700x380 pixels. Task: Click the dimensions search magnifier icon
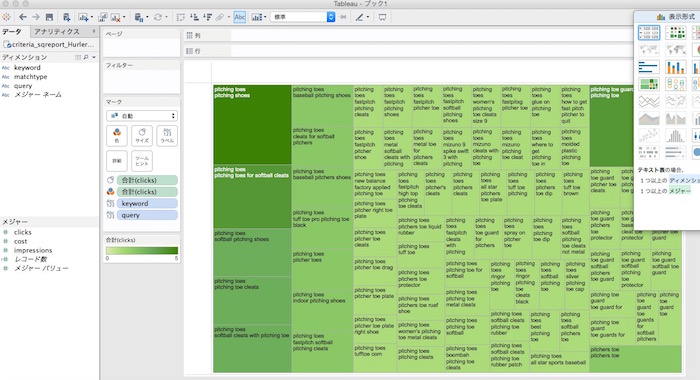click(86, 57)
